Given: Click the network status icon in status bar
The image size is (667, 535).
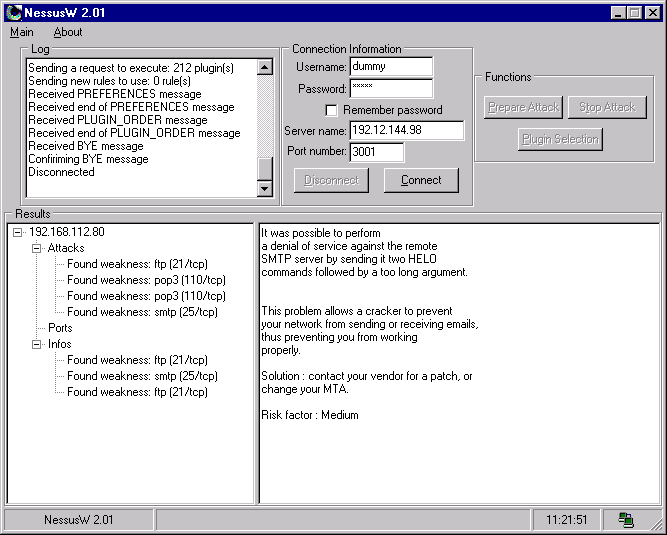Looking at the screenshot, I should click(626, 519).
